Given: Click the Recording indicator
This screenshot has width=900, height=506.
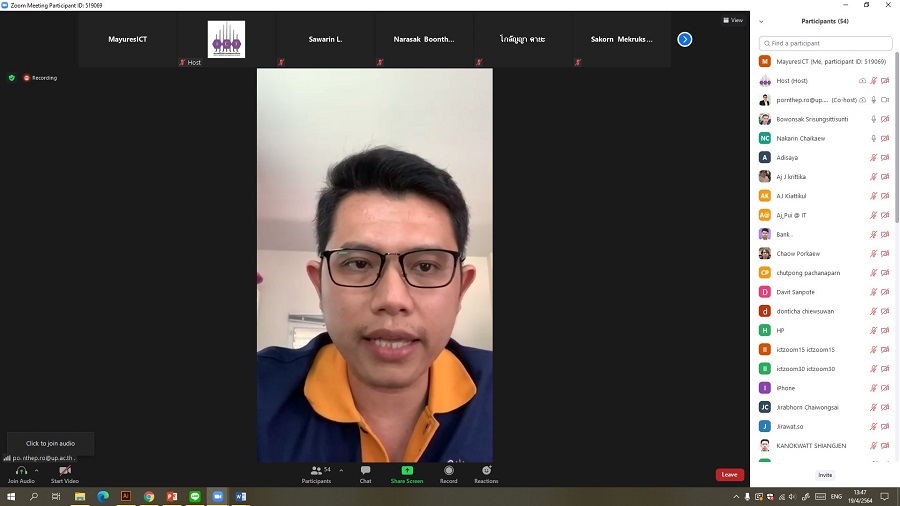Looking at the screenshot, I should tap(40, 77).
